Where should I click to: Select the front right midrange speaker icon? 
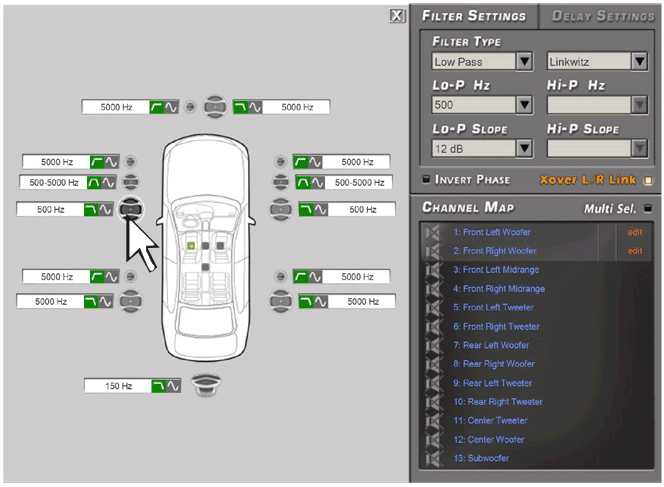(280, 182)
